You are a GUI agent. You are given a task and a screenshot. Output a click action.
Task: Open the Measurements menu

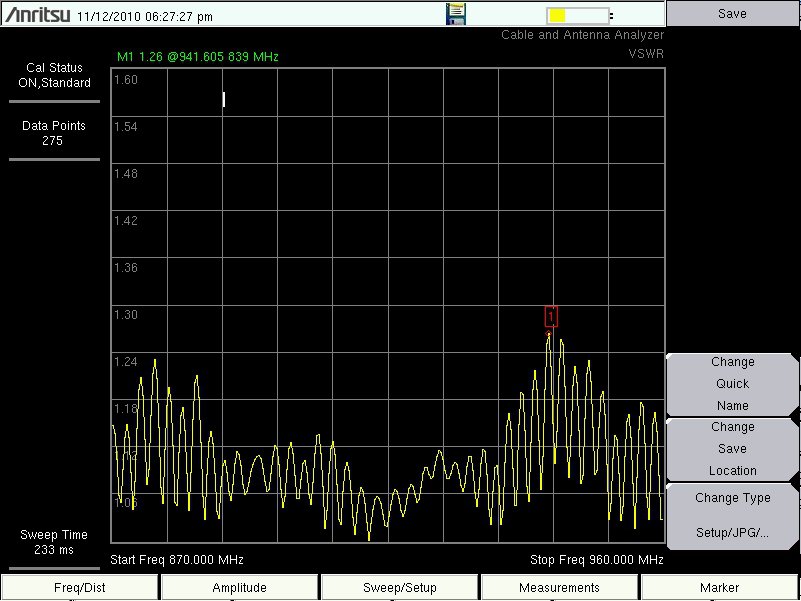559,587
